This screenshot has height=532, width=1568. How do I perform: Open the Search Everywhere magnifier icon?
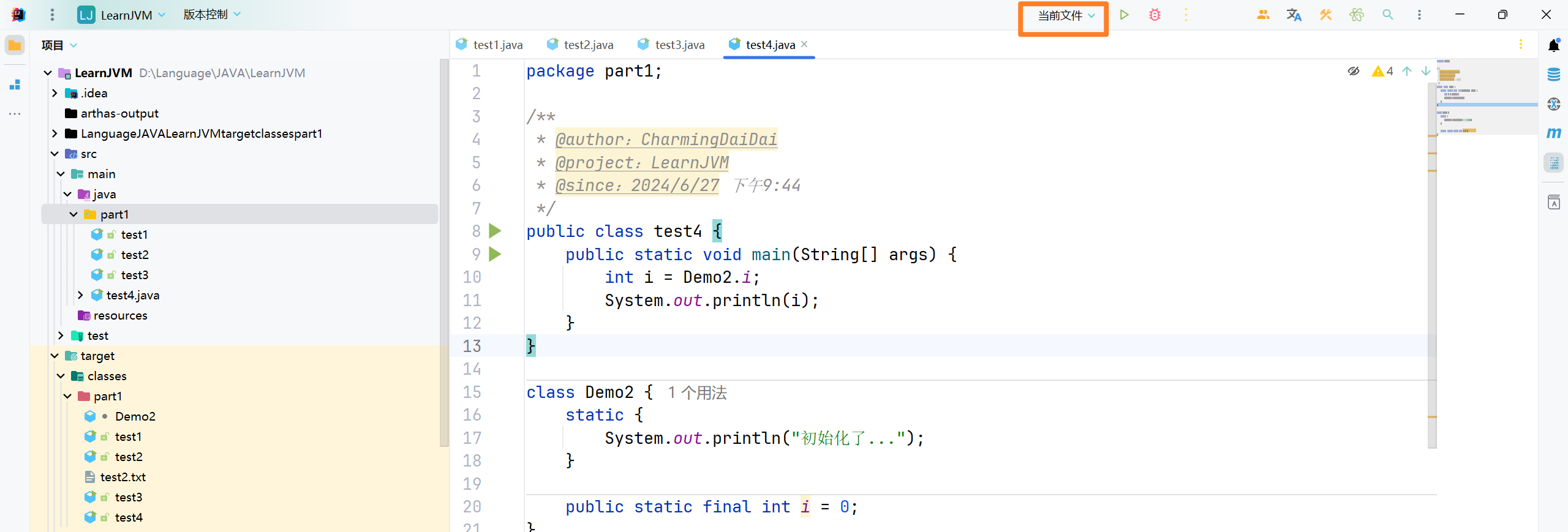coord(1388,15)
